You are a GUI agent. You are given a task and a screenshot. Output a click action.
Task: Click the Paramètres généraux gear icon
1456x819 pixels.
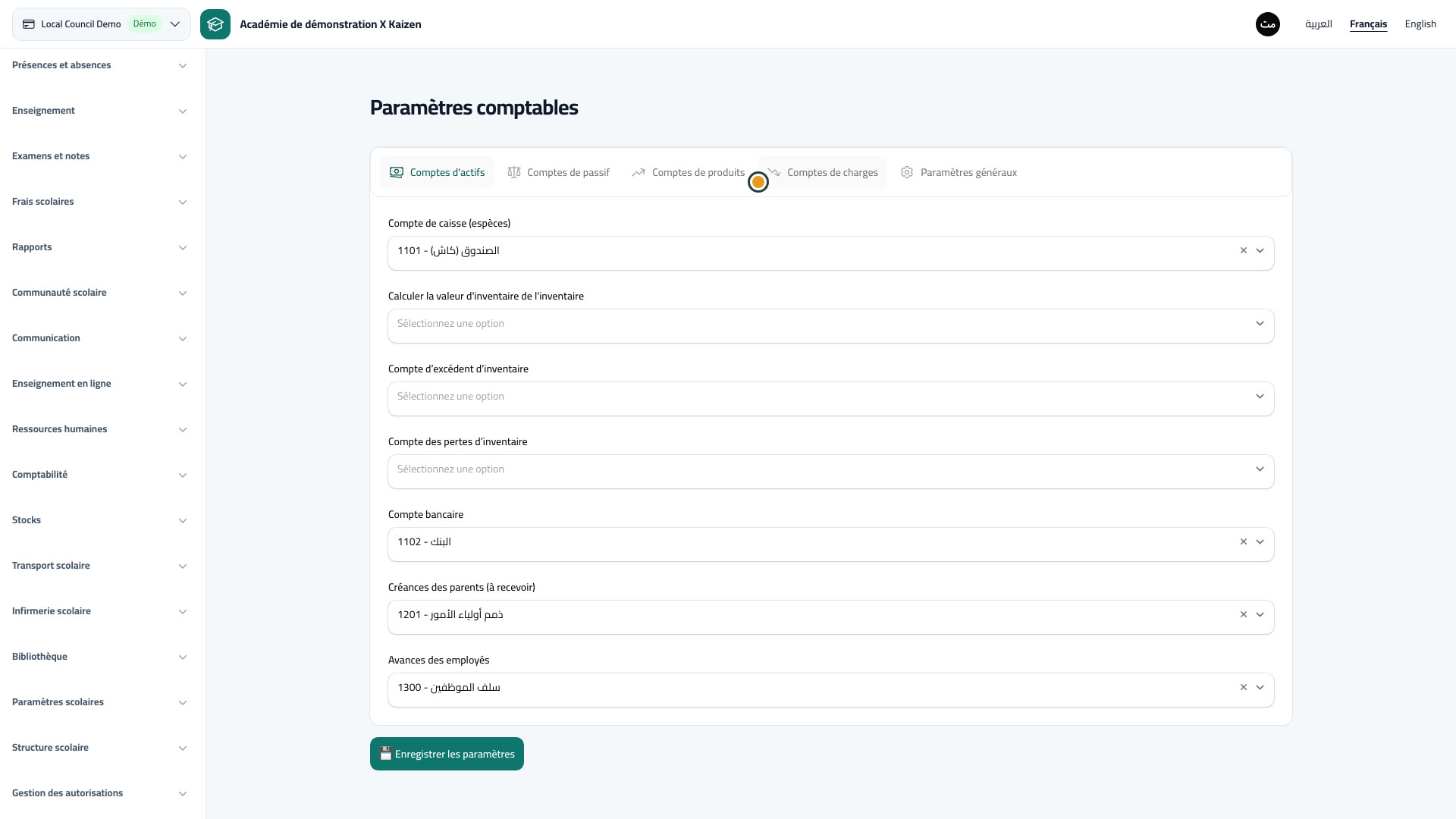coord(907,172)
